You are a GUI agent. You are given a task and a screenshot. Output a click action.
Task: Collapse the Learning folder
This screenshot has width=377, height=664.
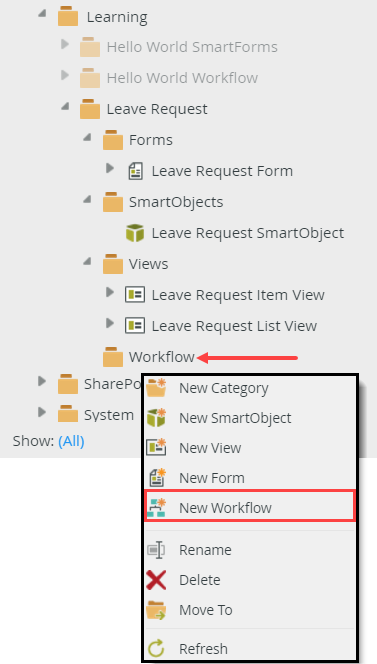pos(42,14)
